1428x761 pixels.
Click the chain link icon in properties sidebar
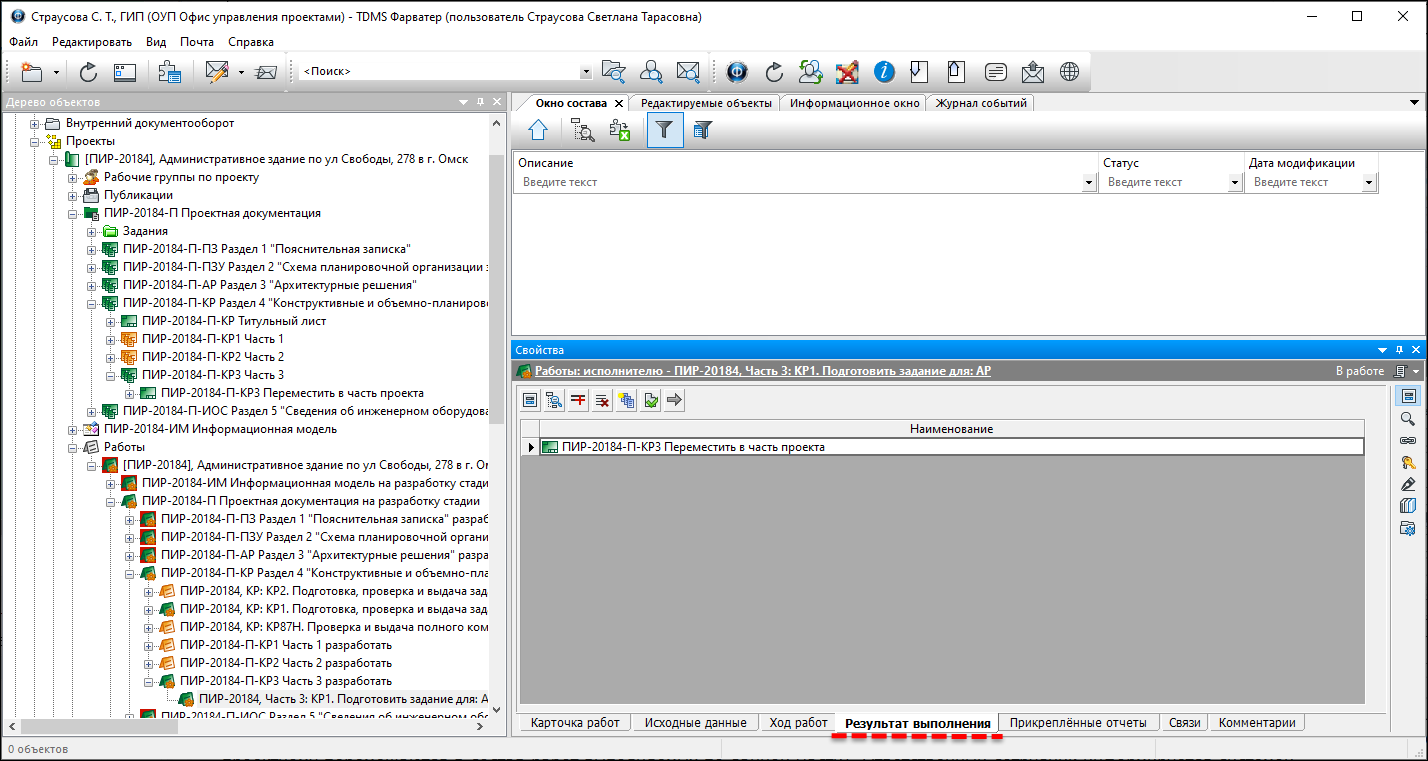(x=1407, y=441)
